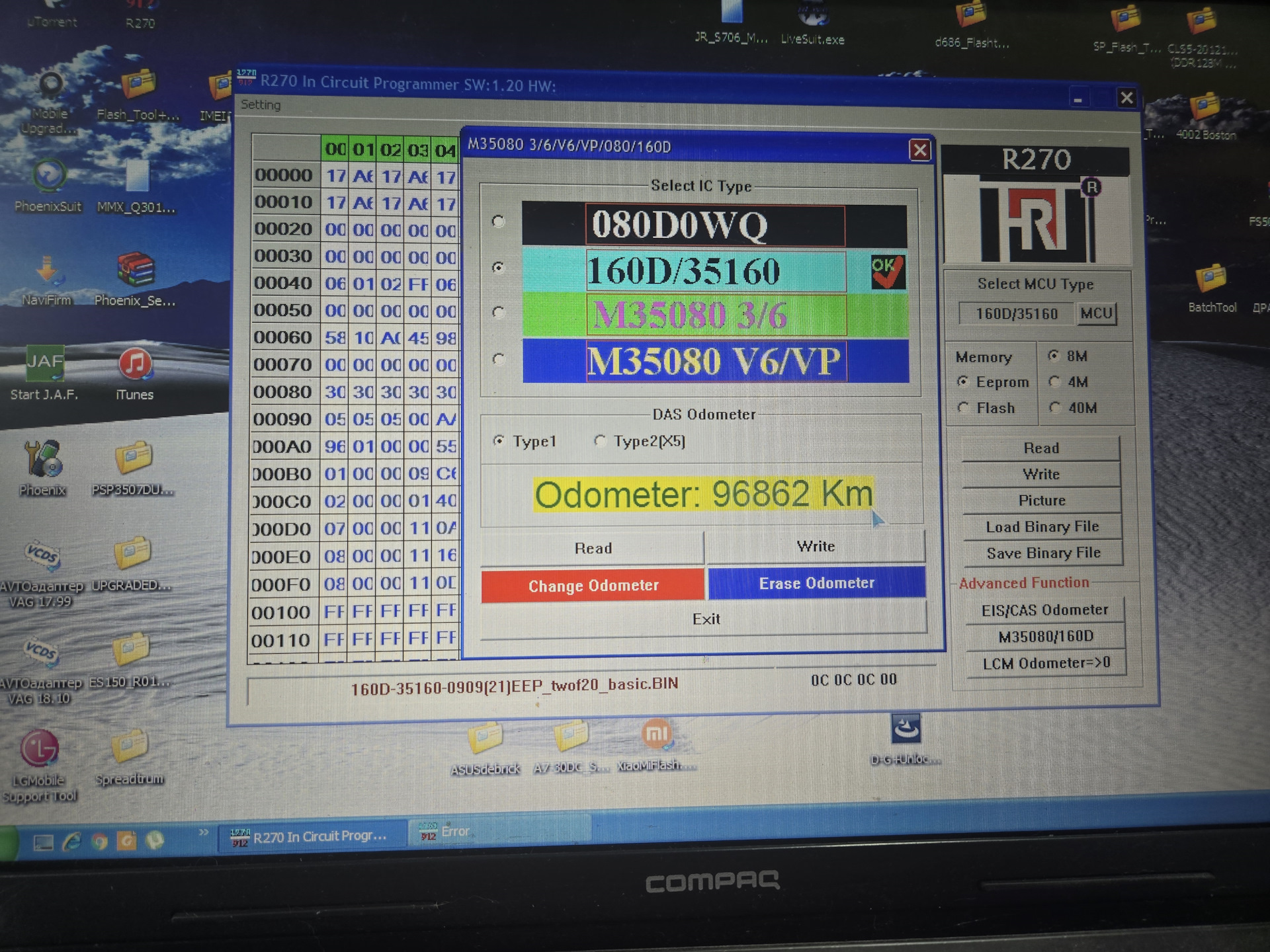Click the Load Binary File button
The image size is (1270, 952).
pos(1042,527)
